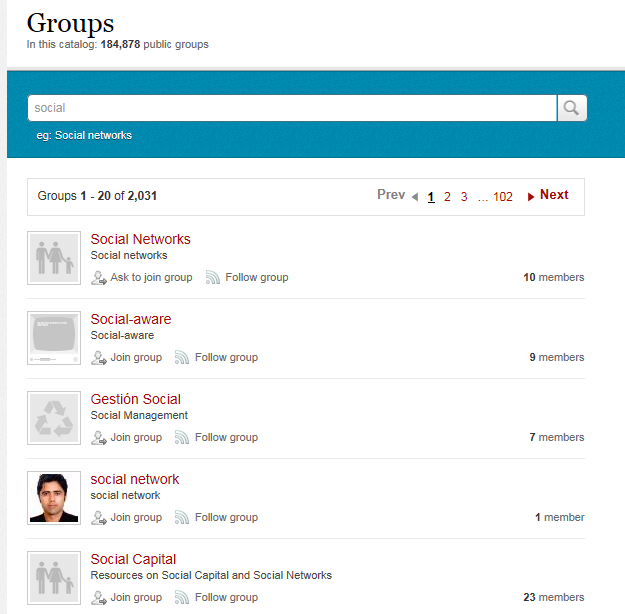This screenshot has height=614, width=625.
Task: Follow the Social-aware group
Action: click(226, 357)
